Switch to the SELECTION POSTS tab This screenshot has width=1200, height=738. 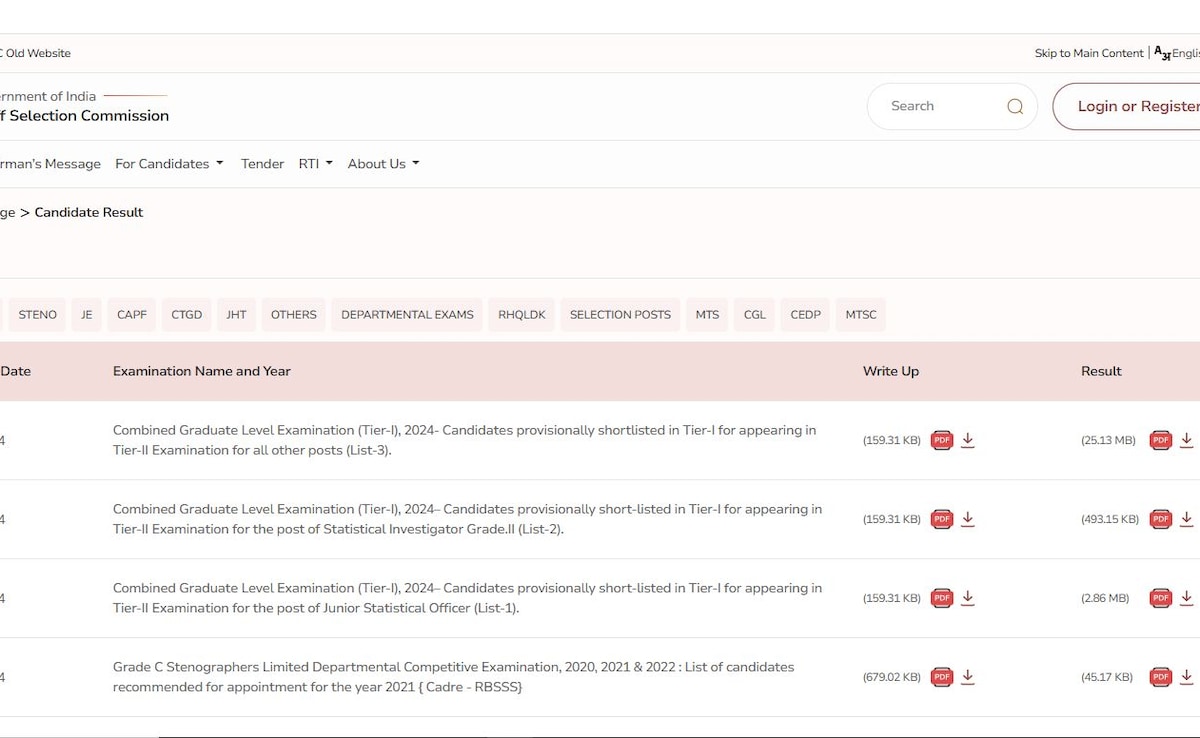[x=620, y=315]
